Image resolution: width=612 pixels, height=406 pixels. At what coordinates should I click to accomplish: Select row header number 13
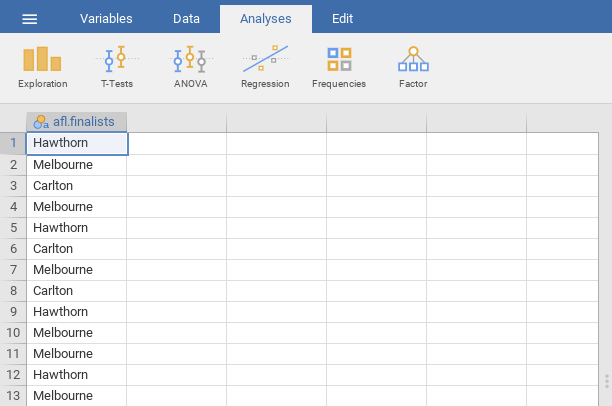click(13, 395)
